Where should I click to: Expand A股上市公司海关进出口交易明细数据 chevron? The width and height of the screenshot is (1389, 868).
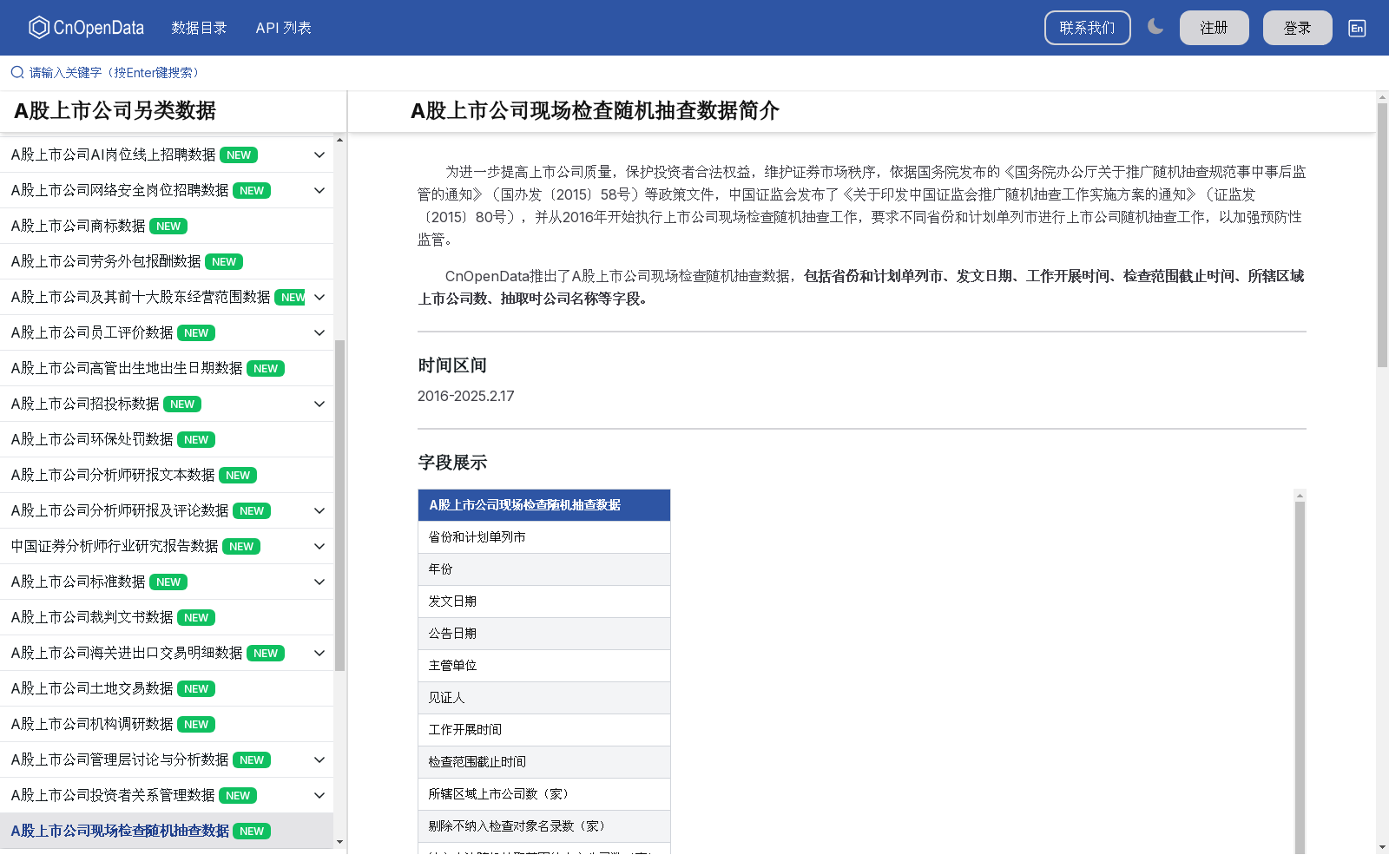point(319,653)
